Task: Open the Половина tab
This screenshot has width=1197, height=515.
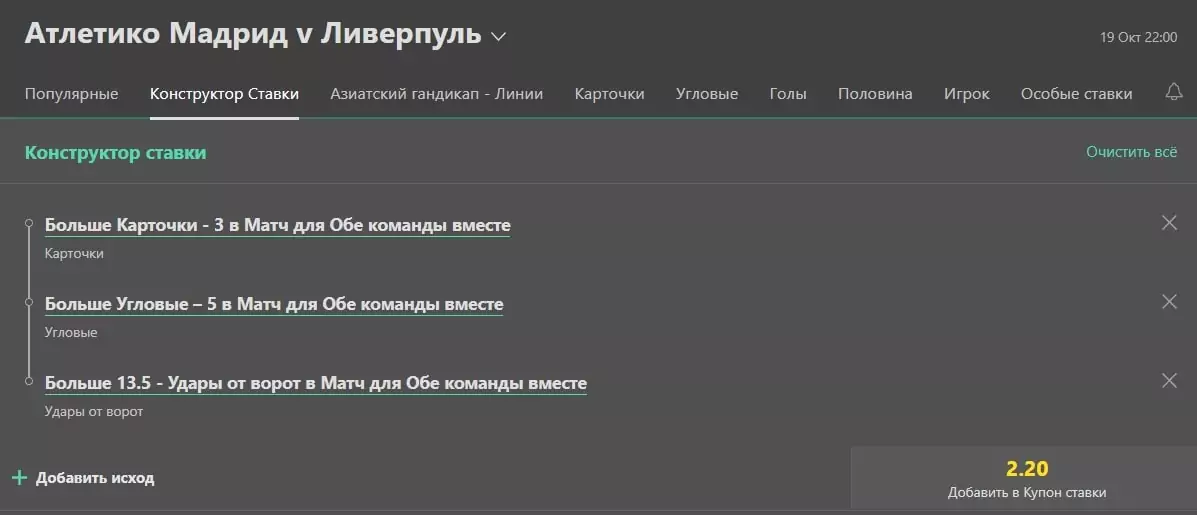Action: click(875, 94)
